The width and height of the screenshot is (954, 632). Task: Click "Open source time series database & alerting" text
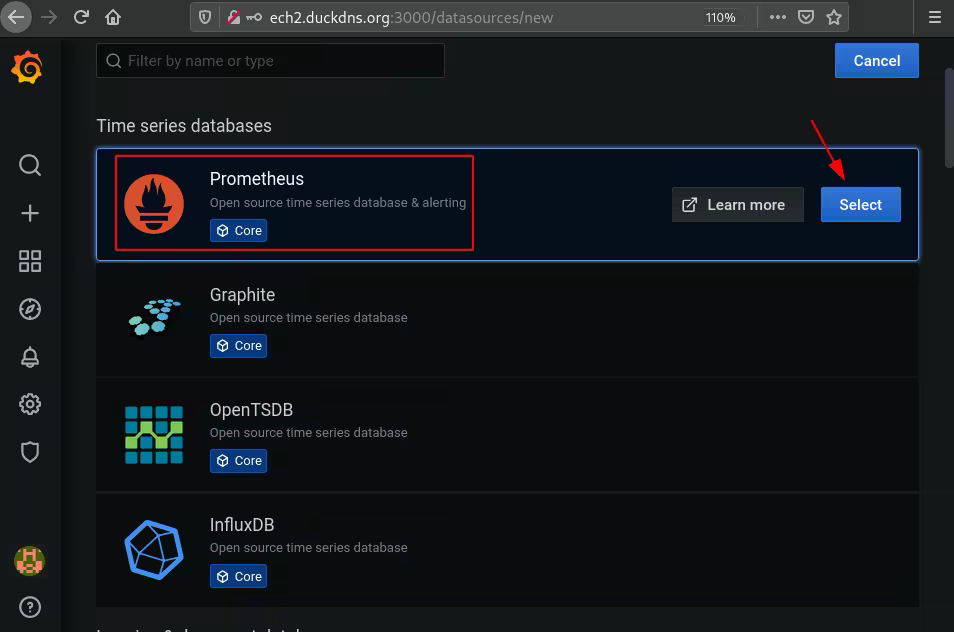point(338,203)
